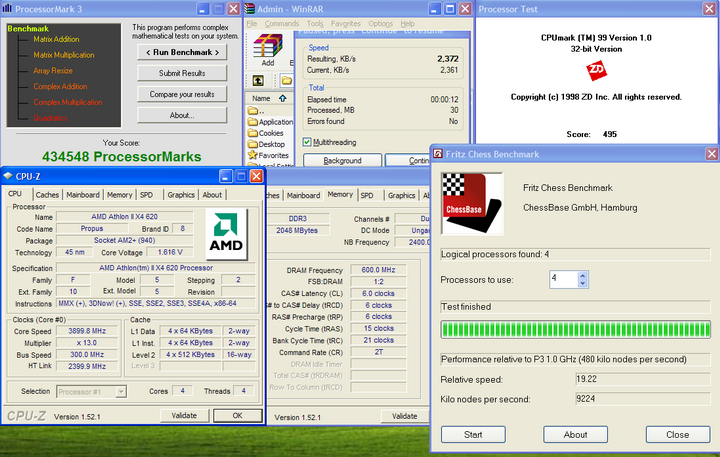Close the Processor Test window

709,9
